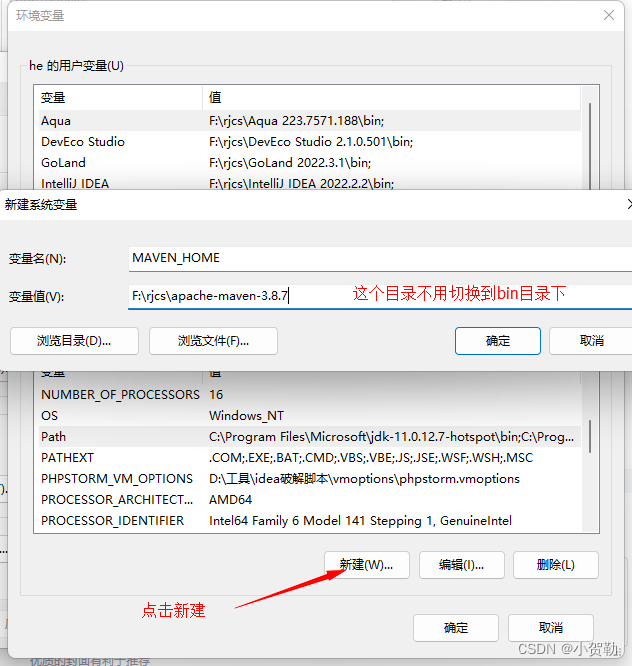Select the IntelliJ IDEA user variable row
Viewport: 632px width, 666px height.
point(310,183)
